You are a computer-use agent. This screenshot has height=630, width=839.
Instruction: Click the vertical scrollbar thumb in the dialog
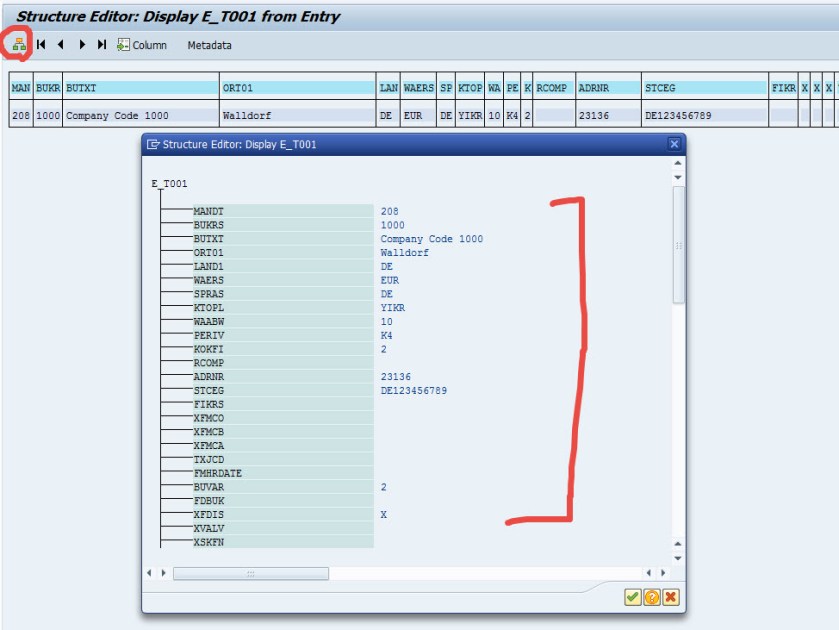[678, 245]
